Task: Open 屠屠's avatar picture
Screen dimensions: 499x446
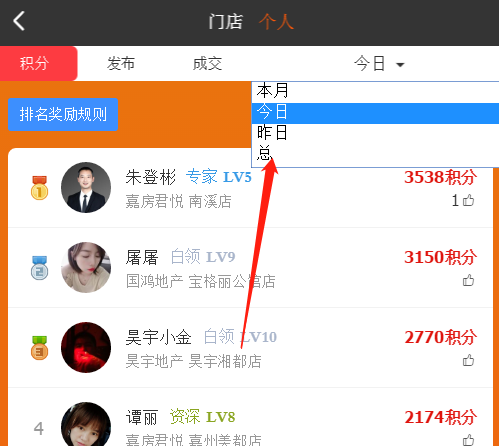Action: (86, 267)
